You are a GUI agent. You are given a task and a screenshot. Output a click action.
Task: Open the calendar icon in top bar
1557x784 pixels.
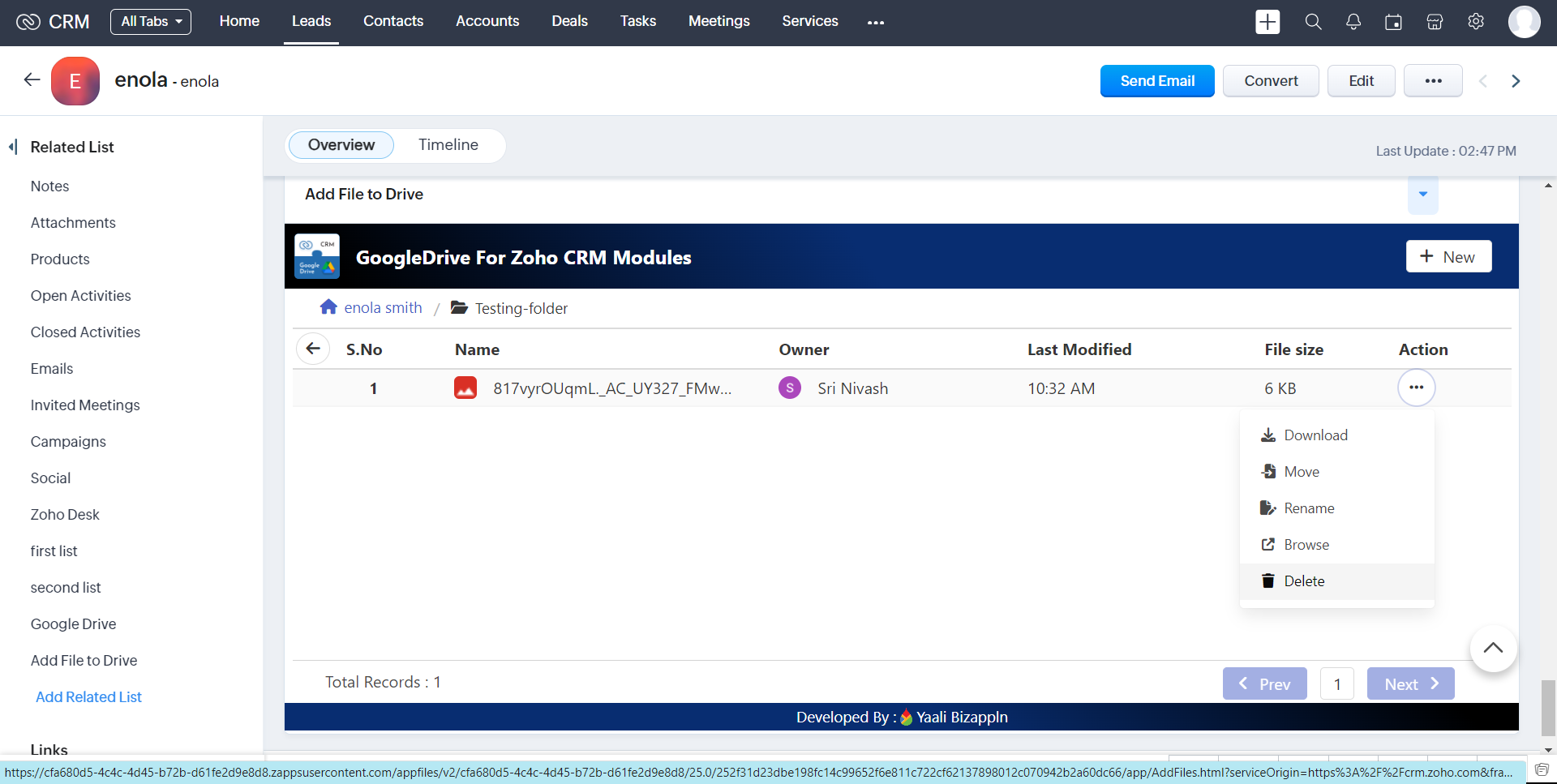click(x=1393, y=22)
